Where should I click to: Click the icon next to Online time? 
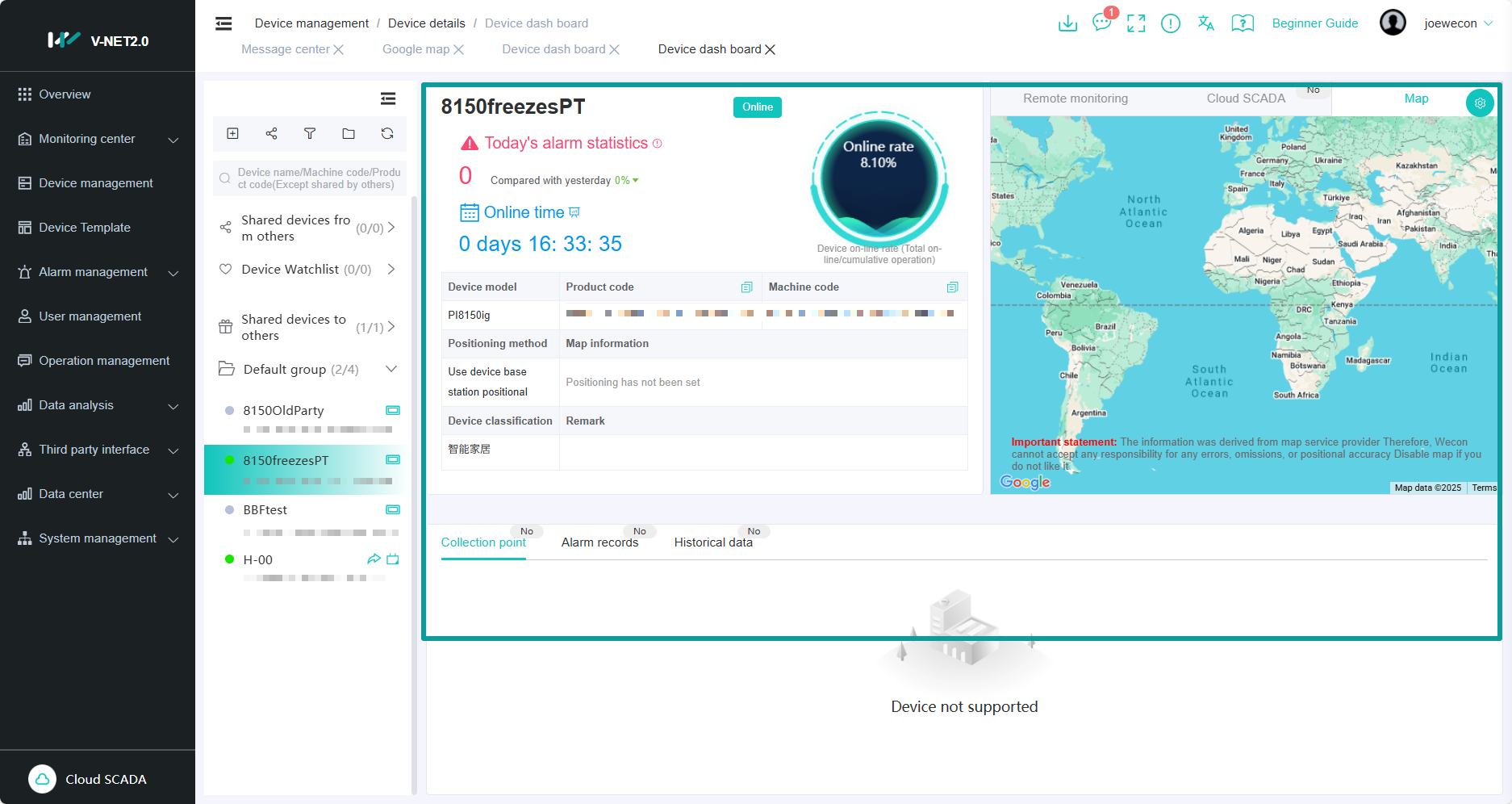coord(574,212)
